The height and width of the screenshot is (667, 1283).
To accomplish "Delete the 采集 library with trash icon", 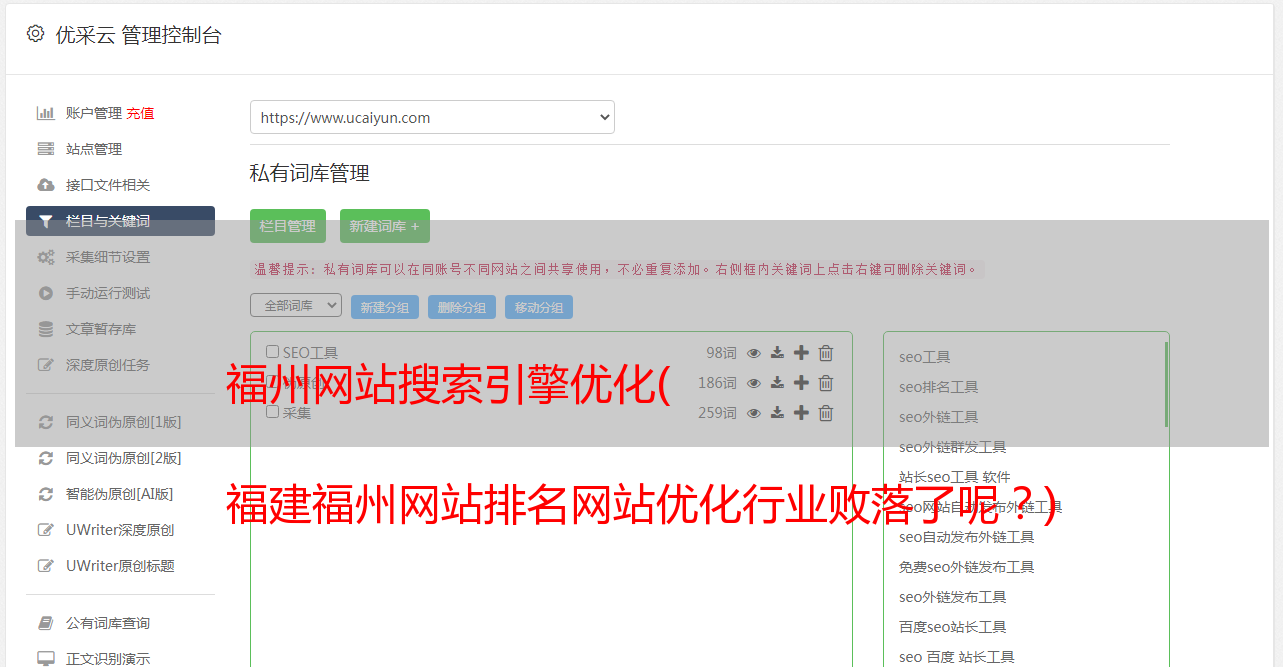I will point(826,413).
